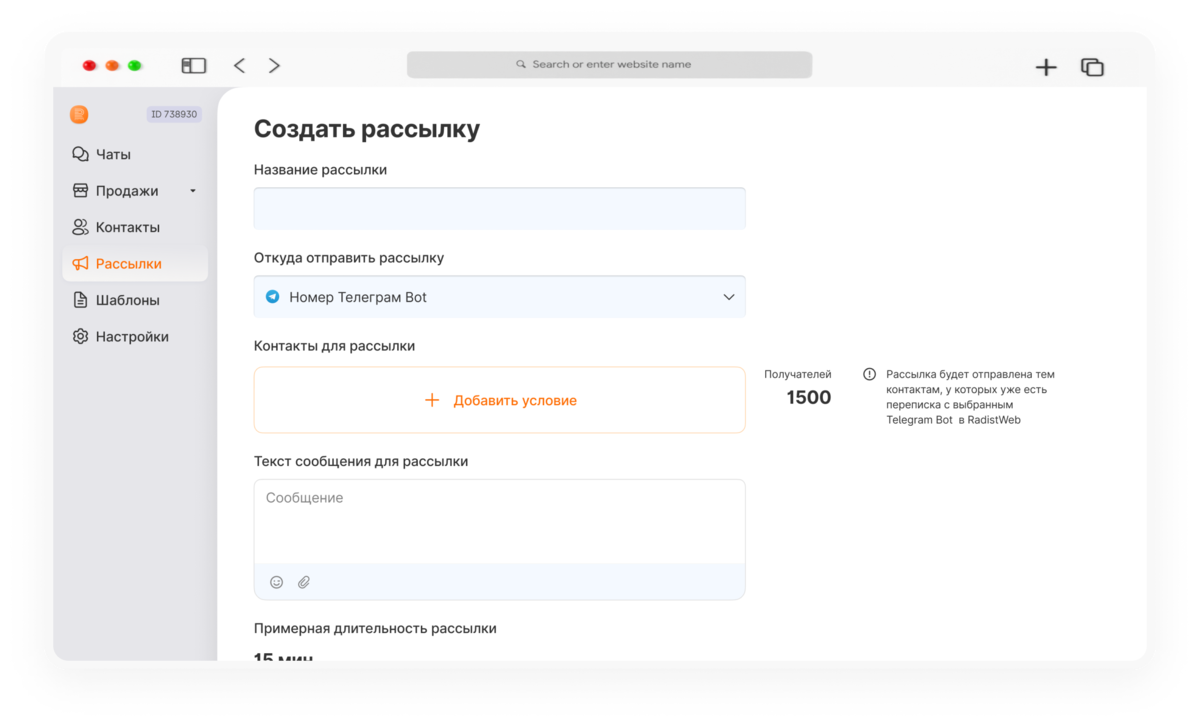
Task: Click the Контакты для рассылки label
Action: (334, 346)
